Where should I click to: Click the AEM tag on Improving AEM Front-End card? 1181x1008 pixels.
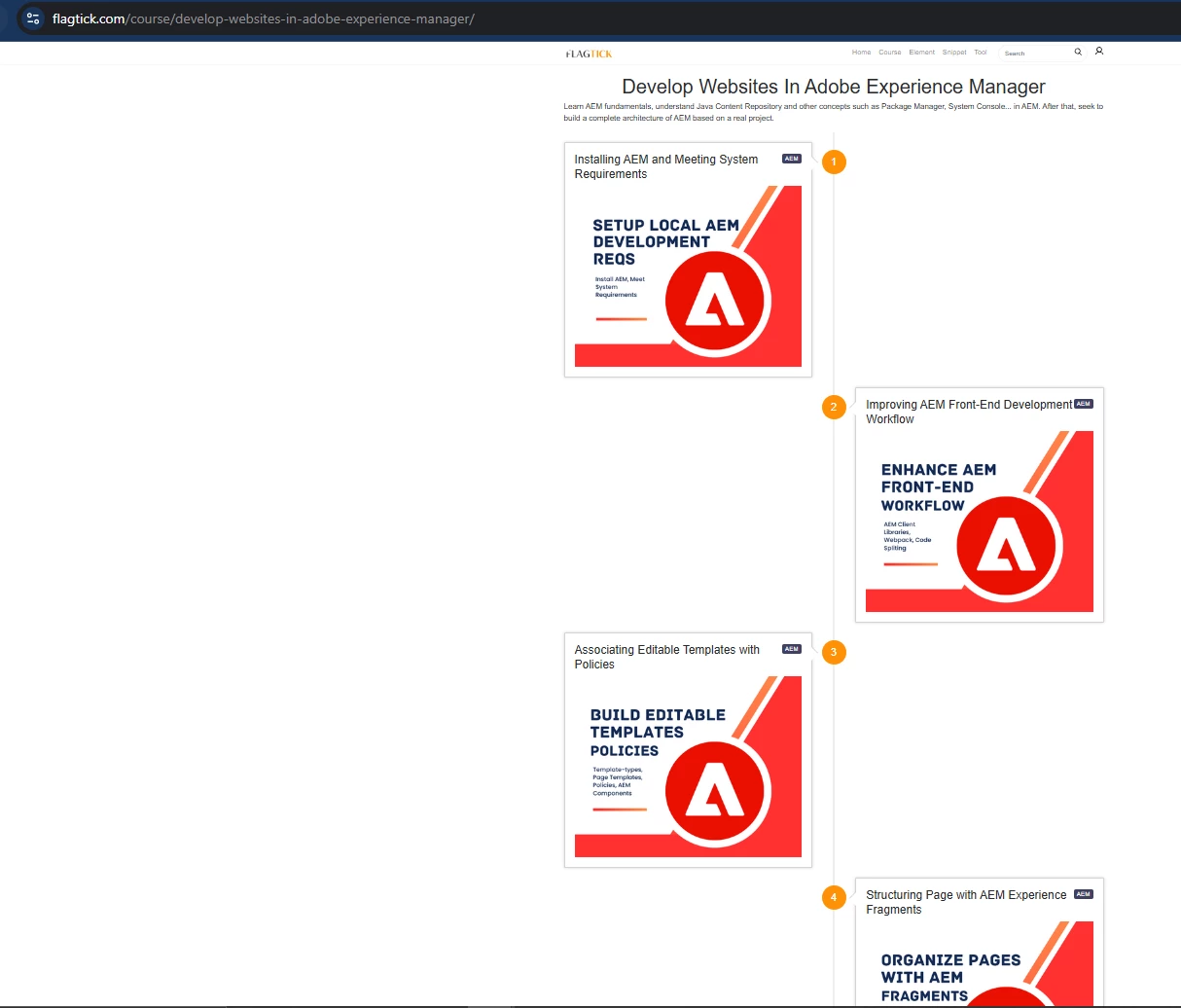1084,404
